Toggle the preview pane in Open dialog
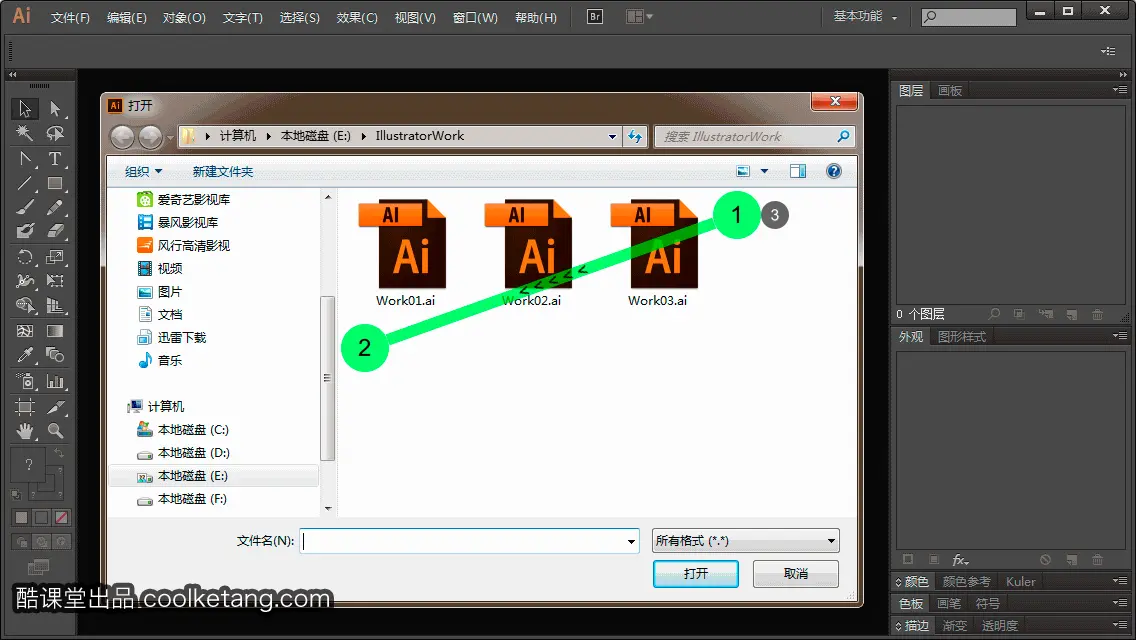1136x640 pixels. tap(798, 171)
